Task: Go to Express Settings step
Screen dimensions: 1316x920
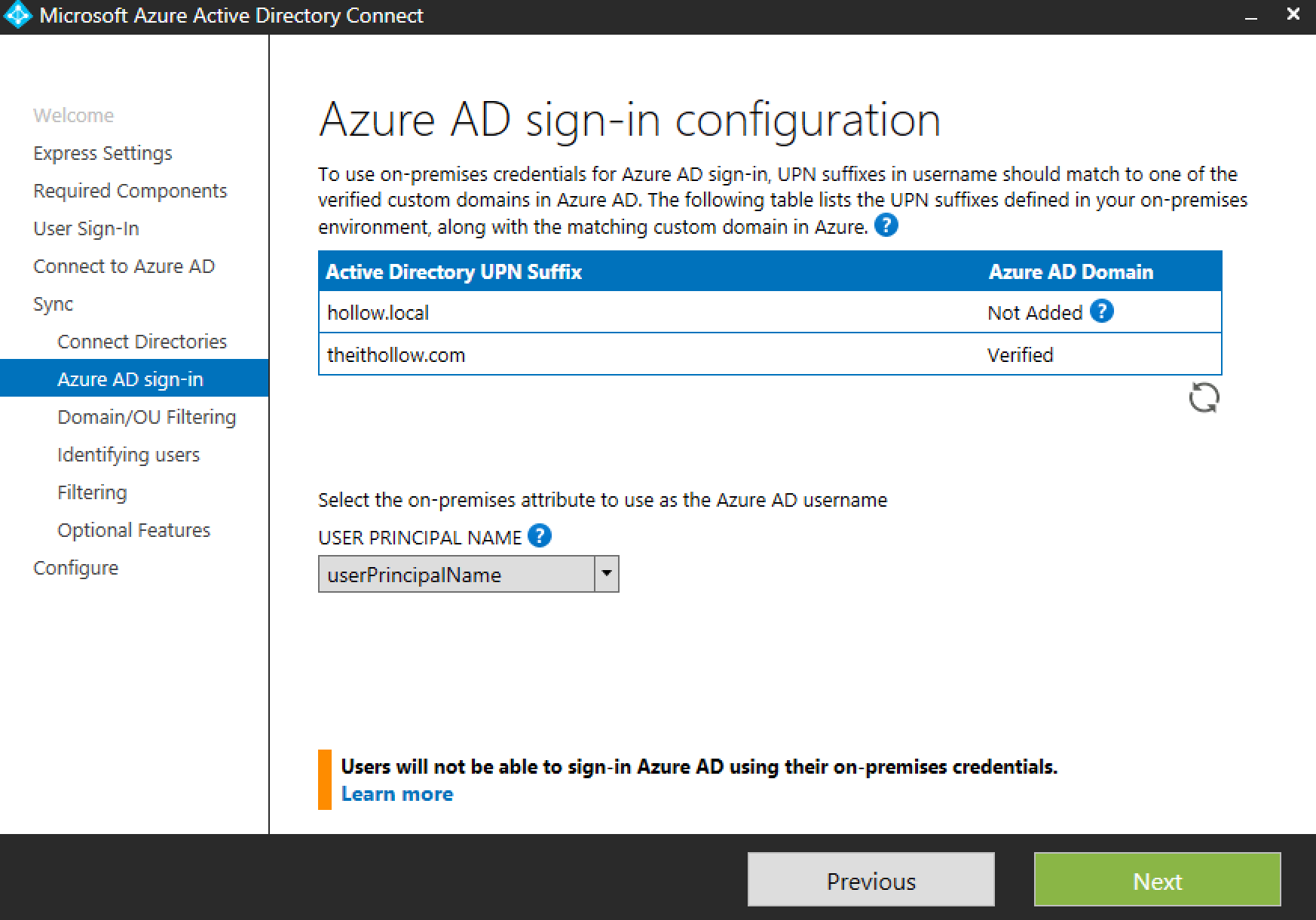Action: pos(103,153)
